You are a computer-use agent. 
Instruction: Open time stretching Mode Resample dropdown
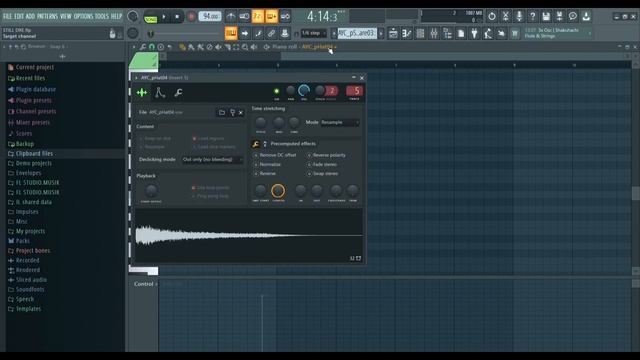click(340, 122)
